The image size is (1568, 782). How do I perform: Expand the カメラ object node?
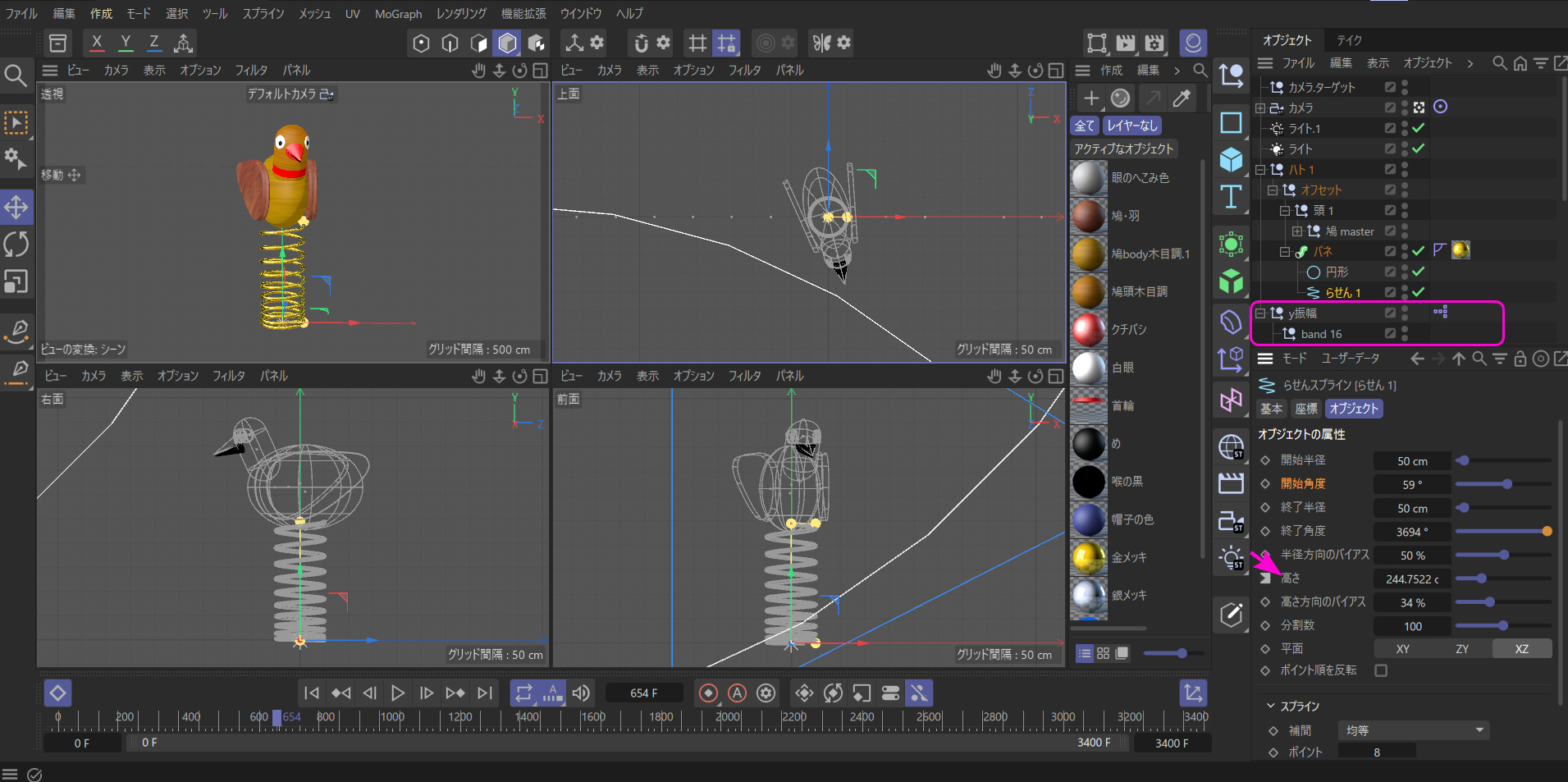(x=1260, y=107)
